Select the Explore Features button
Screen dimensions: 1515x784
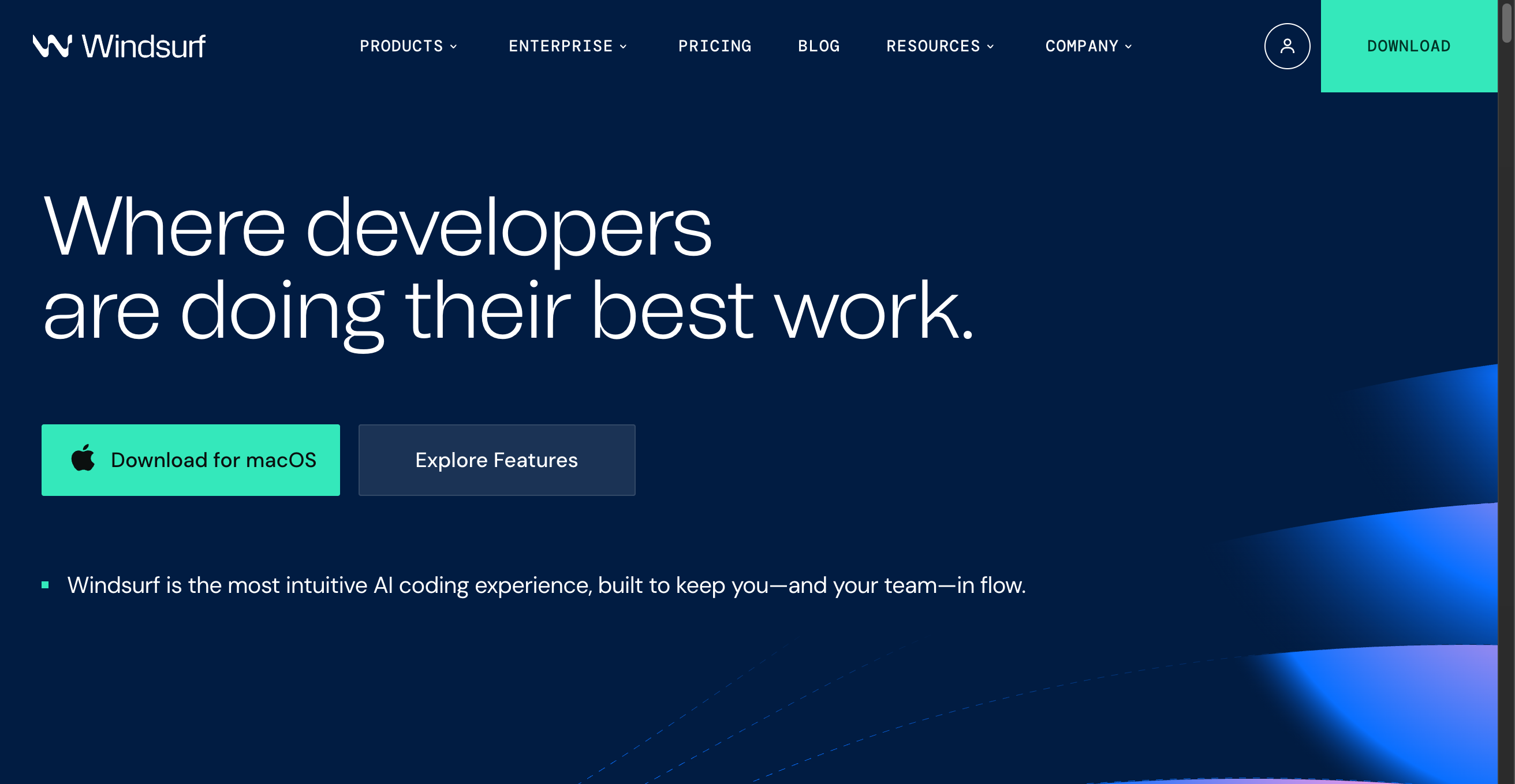497,460
